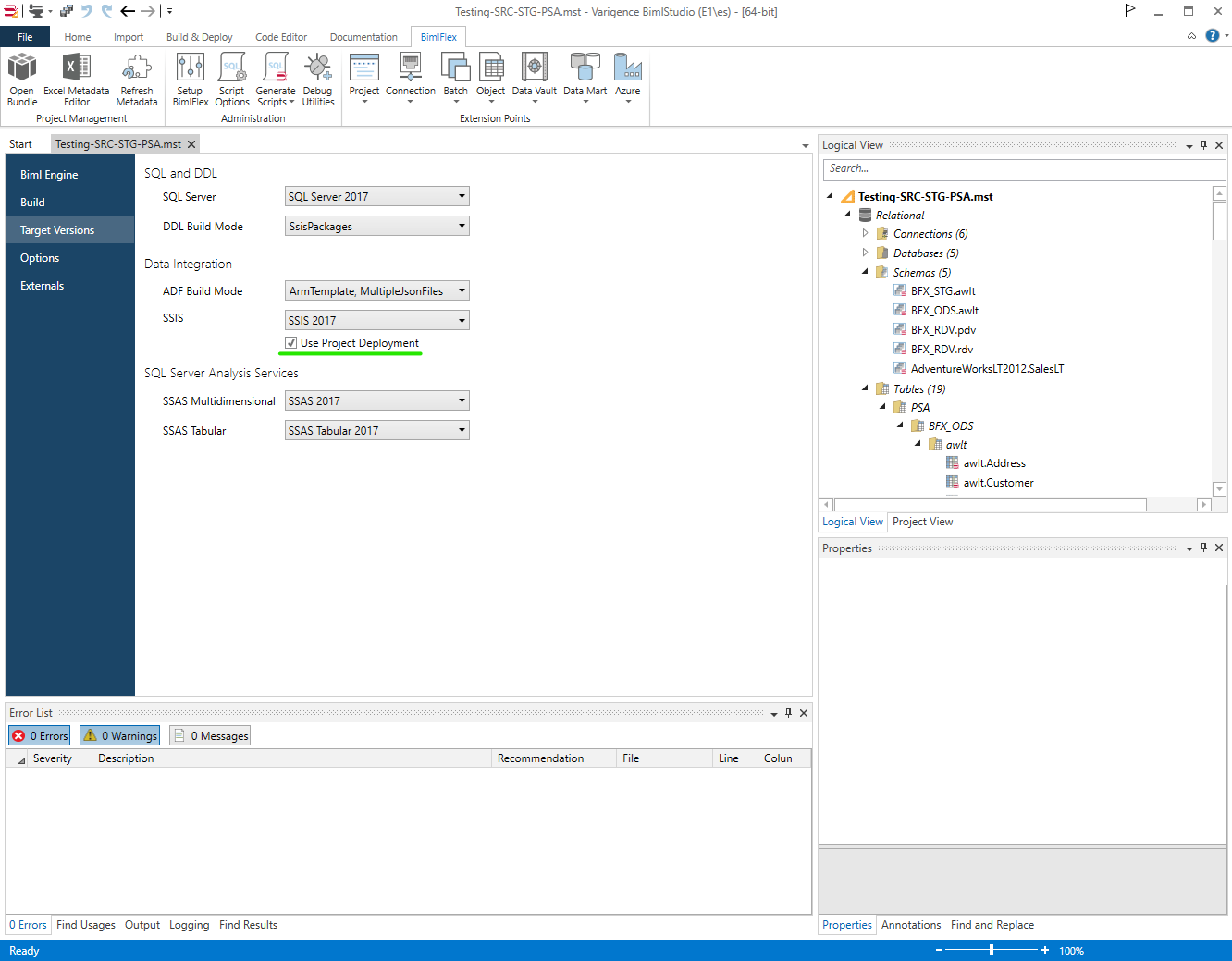1232x961 pixels.
Task: Select Externals in the sidebar
Action: (43, 286)
